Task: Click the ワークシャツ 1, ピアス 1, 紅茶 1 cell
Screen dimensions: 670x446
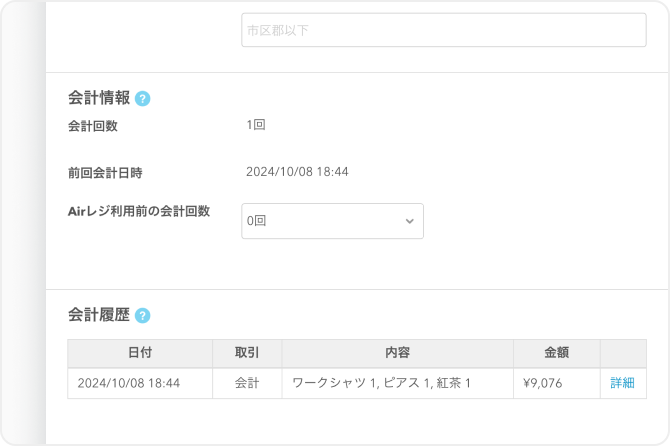Action: 381,383
